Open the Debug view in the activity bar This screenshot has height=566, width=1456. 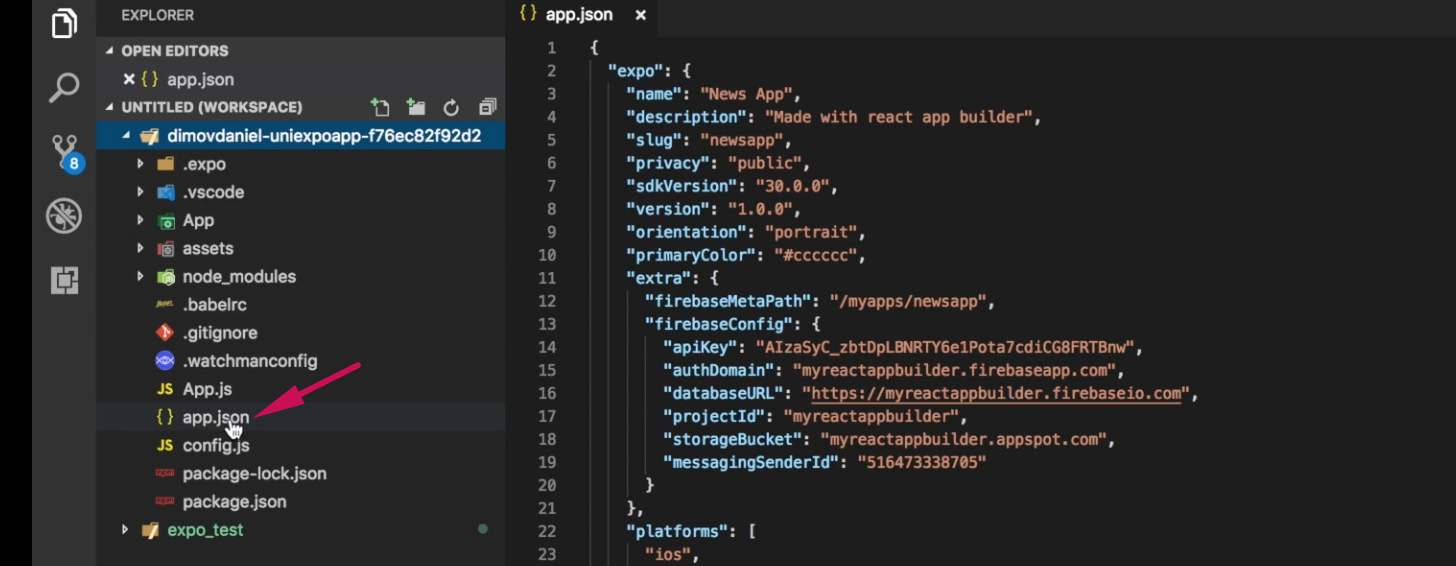pyautogui.click(x=64, y=216)
